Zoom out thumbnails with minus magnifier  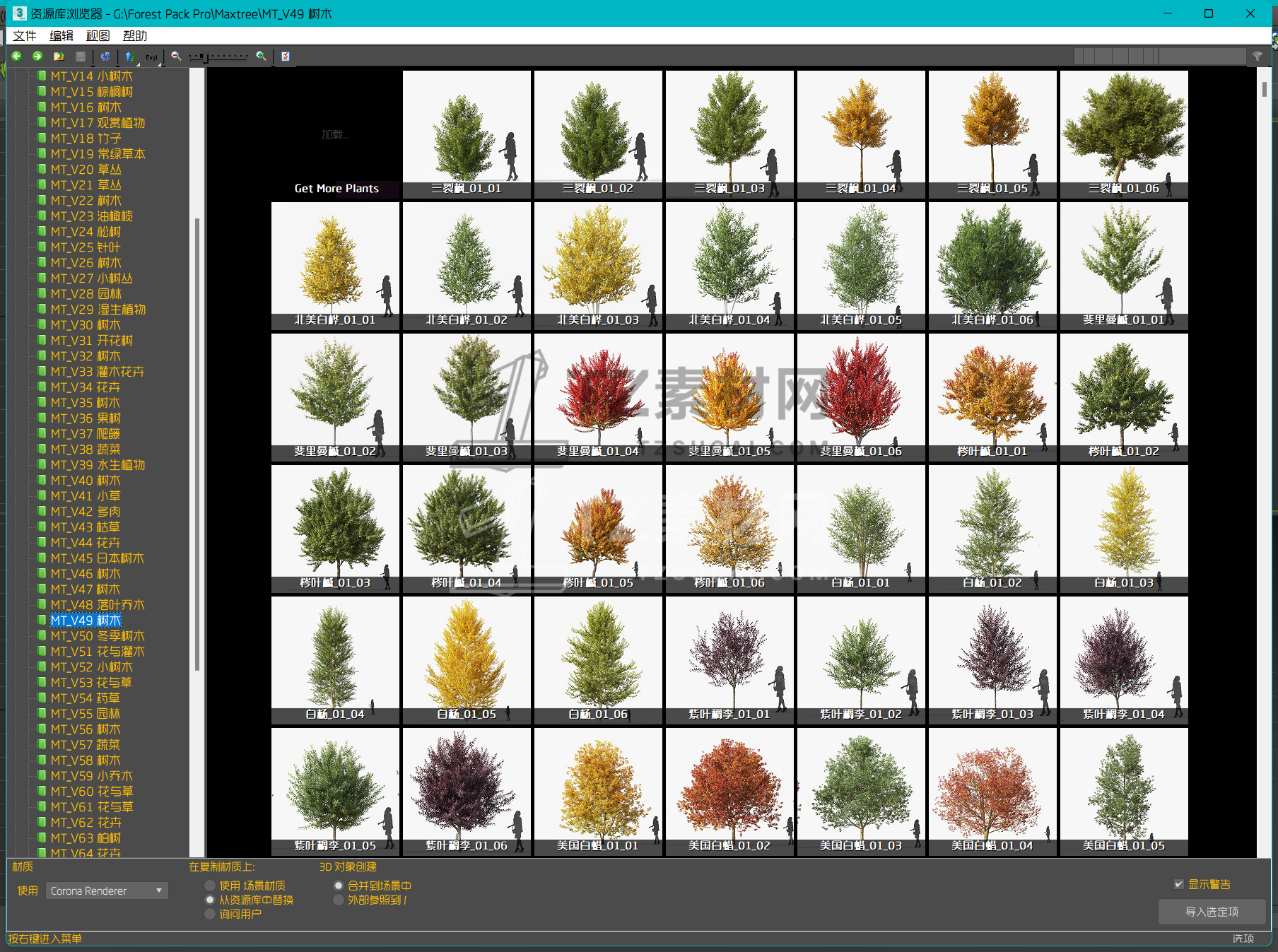pyautogui.click(x=176, y=57)
